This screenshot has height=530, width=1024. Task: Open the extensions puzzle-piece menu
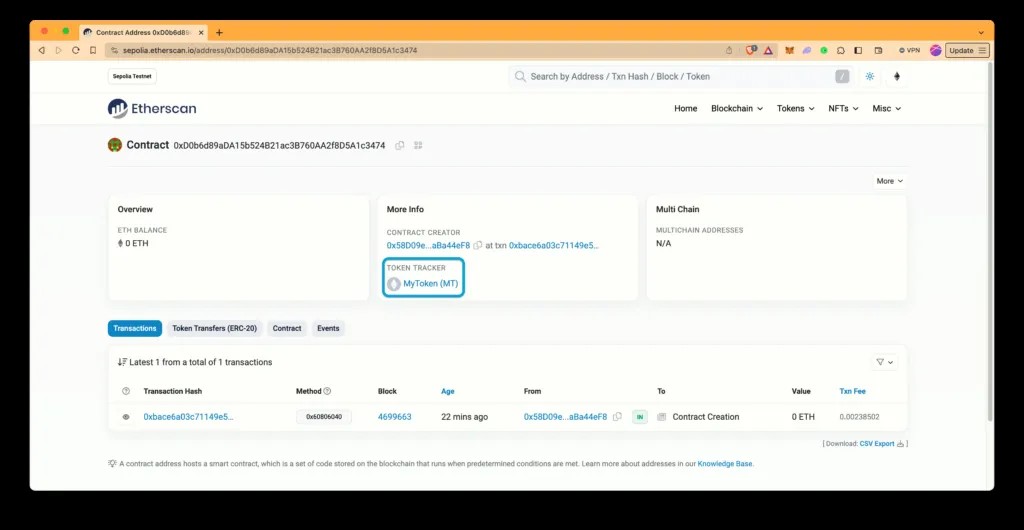coord(841,50)
